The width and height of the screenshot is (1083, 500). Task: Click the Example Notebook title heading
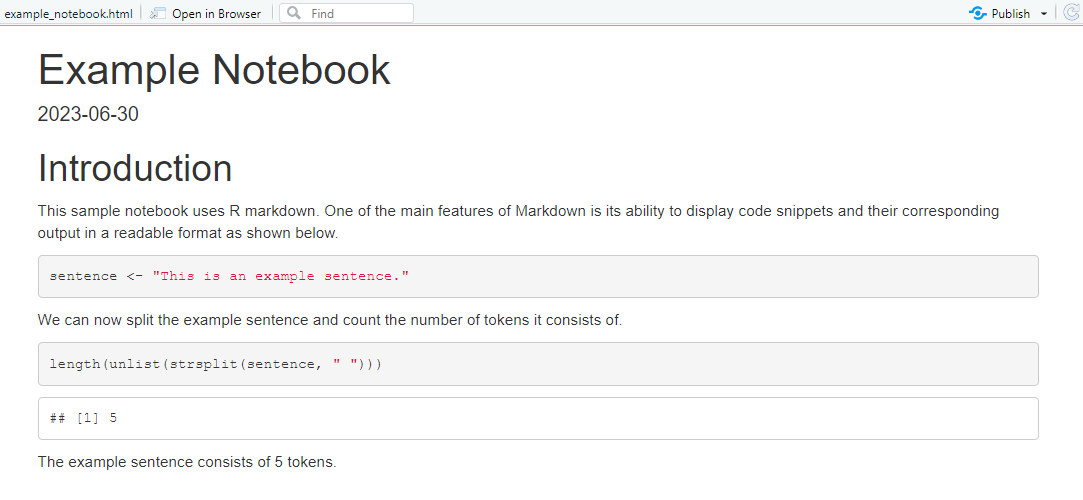214,70
